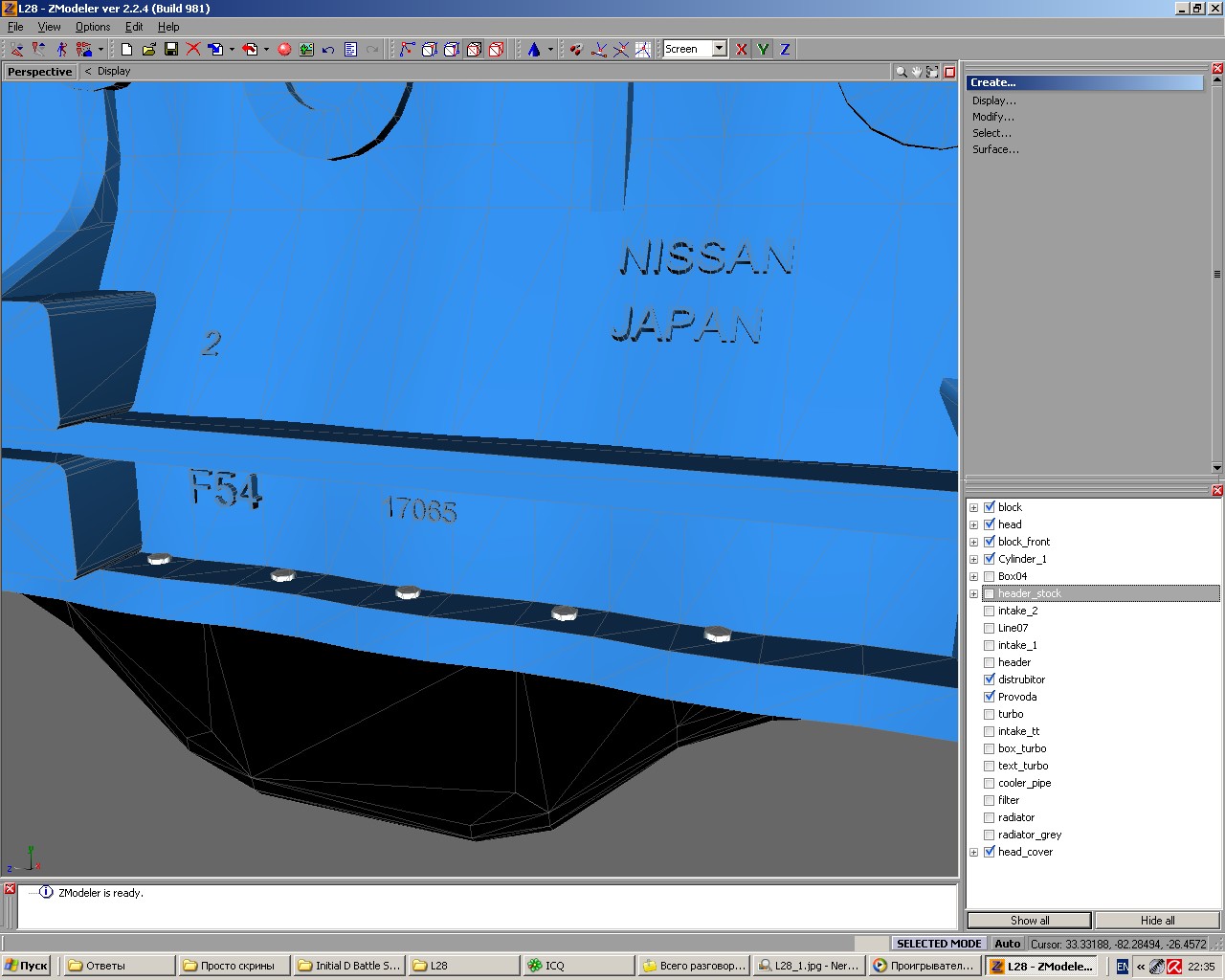Click the viewport zoom magnifier icon
Screen dimensions: 1225x980
[901, 72]
